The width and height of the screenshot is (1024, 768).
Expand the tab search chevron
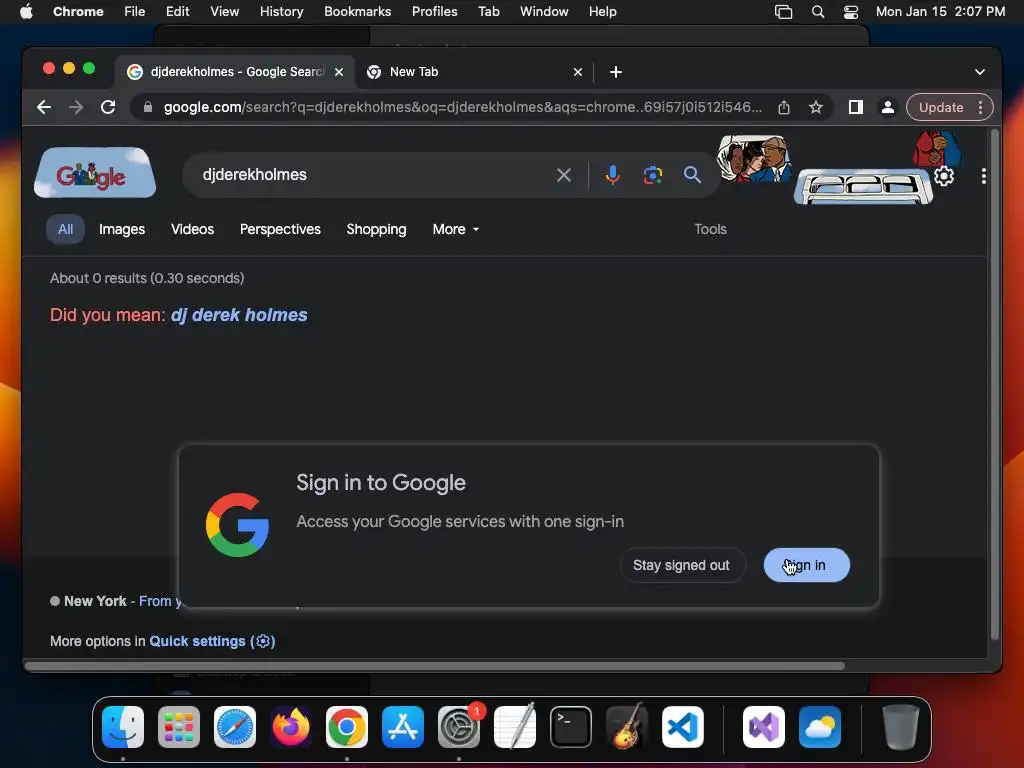tap(980, 72)
